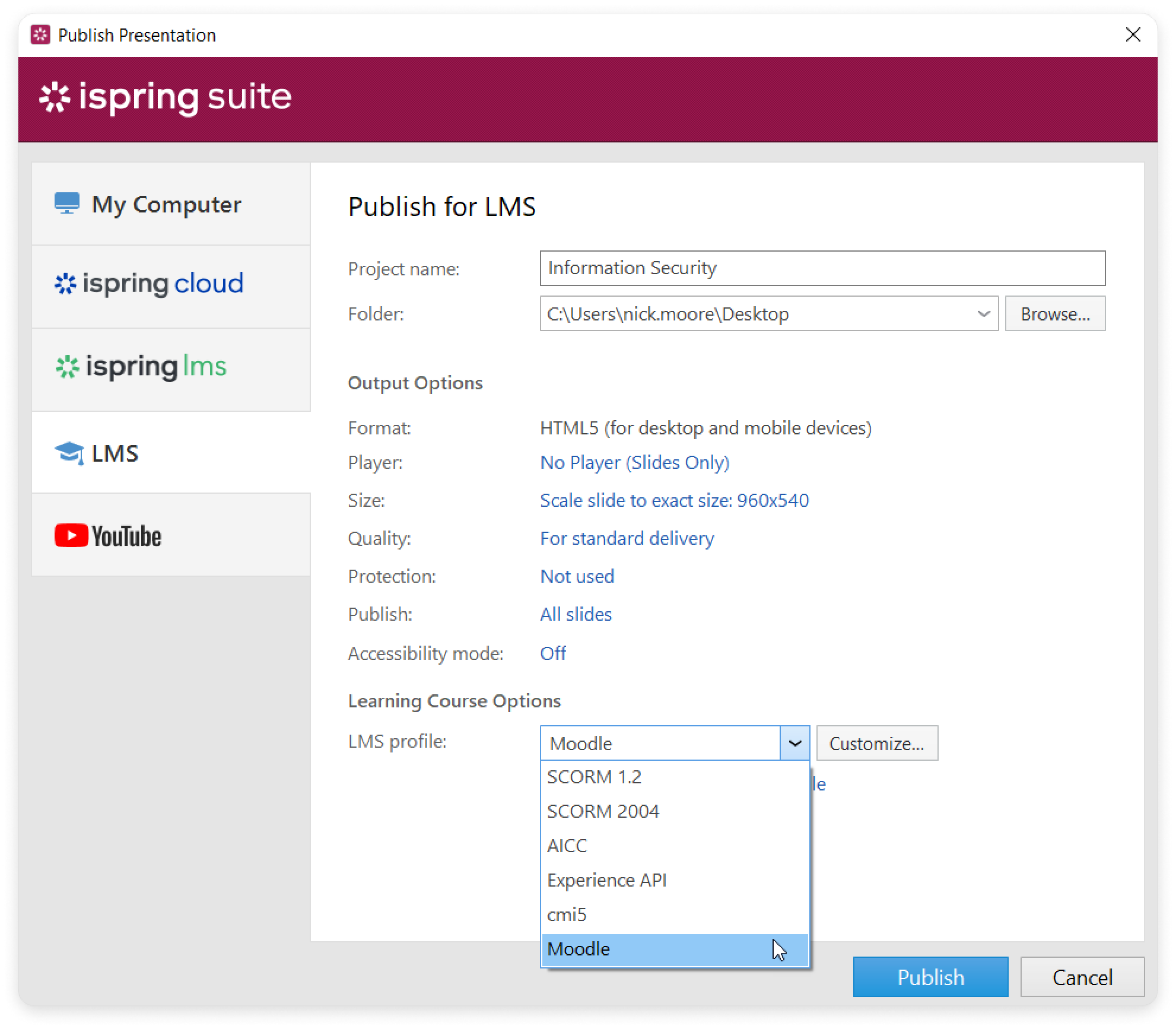Screen dimensions: 1176x1029
Task: Open the My Computer publishing tab
Action: coord(171,204)
